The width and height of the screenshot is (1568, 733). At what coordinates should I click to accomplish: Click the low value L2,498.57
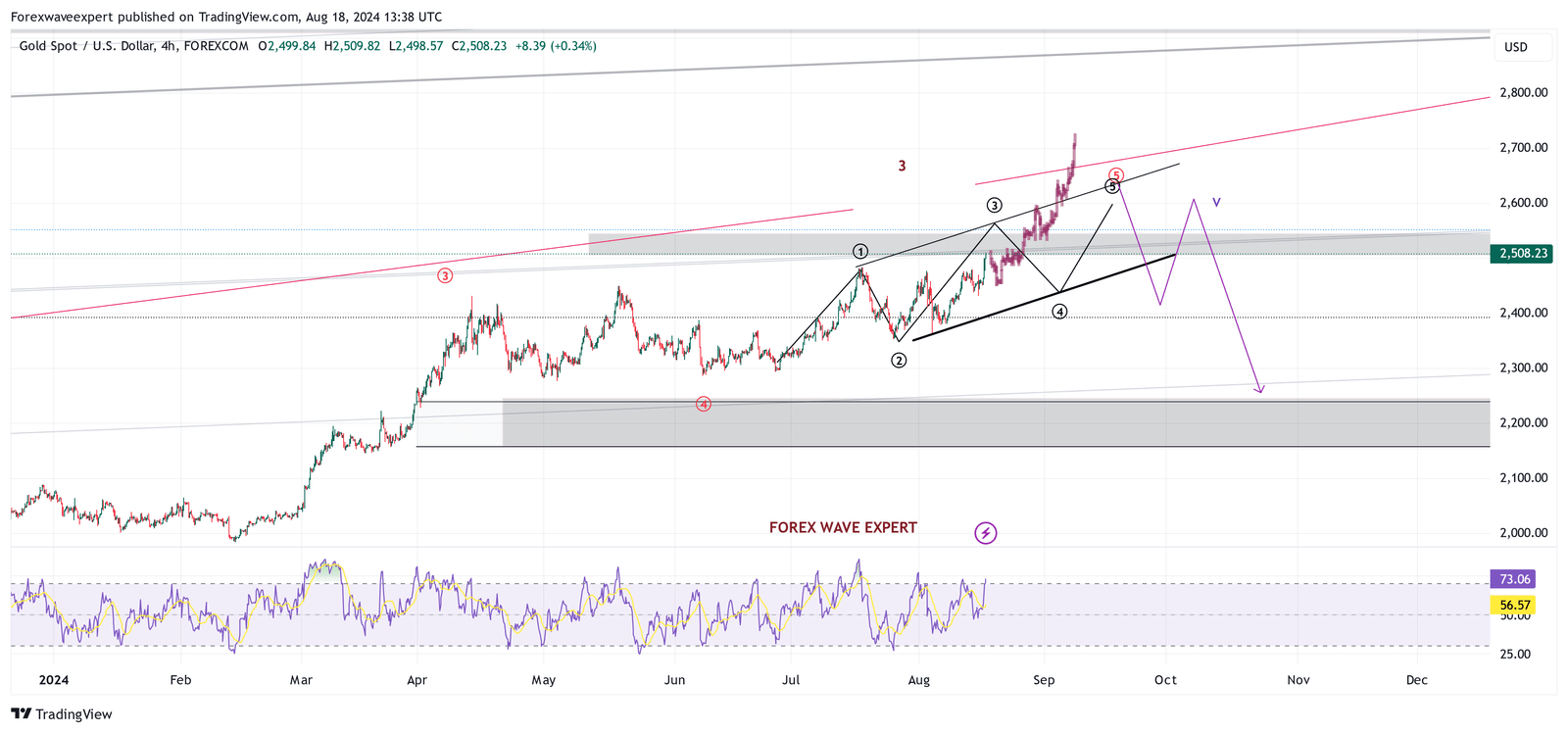coord(416,46)
